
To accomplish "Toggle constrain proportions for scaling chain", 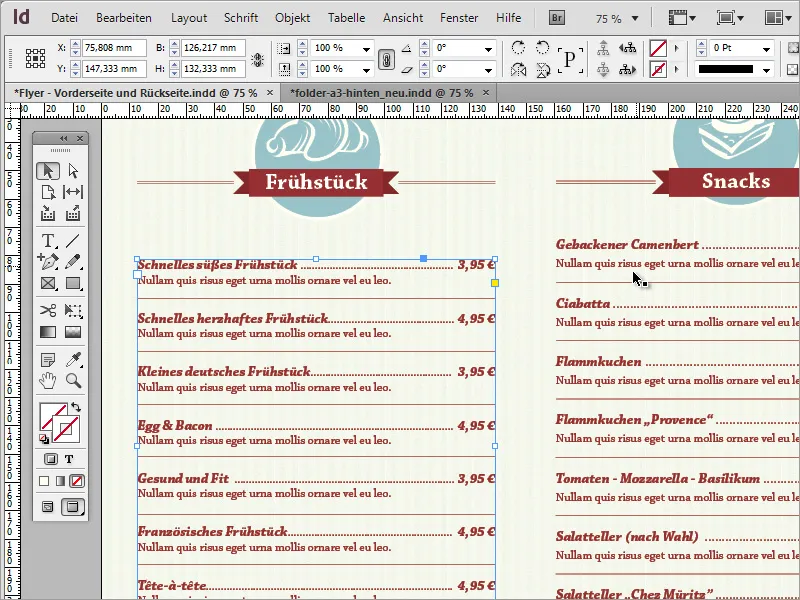I will point(386,59).
